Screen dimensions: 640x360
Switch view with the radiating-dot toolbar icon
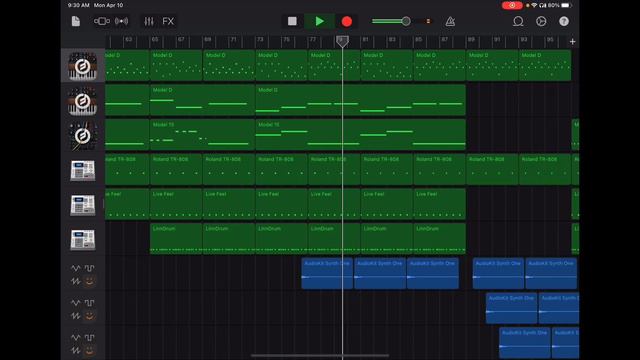pos(122,21)
